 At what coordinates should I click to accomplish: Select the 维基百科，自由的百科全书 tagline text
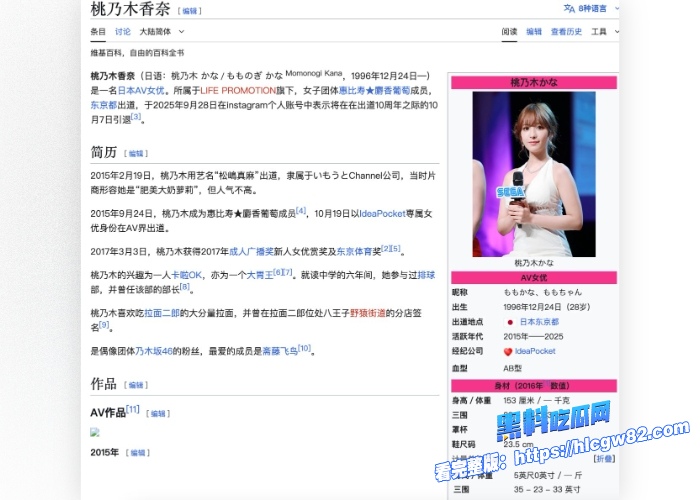tap(137, 53)
